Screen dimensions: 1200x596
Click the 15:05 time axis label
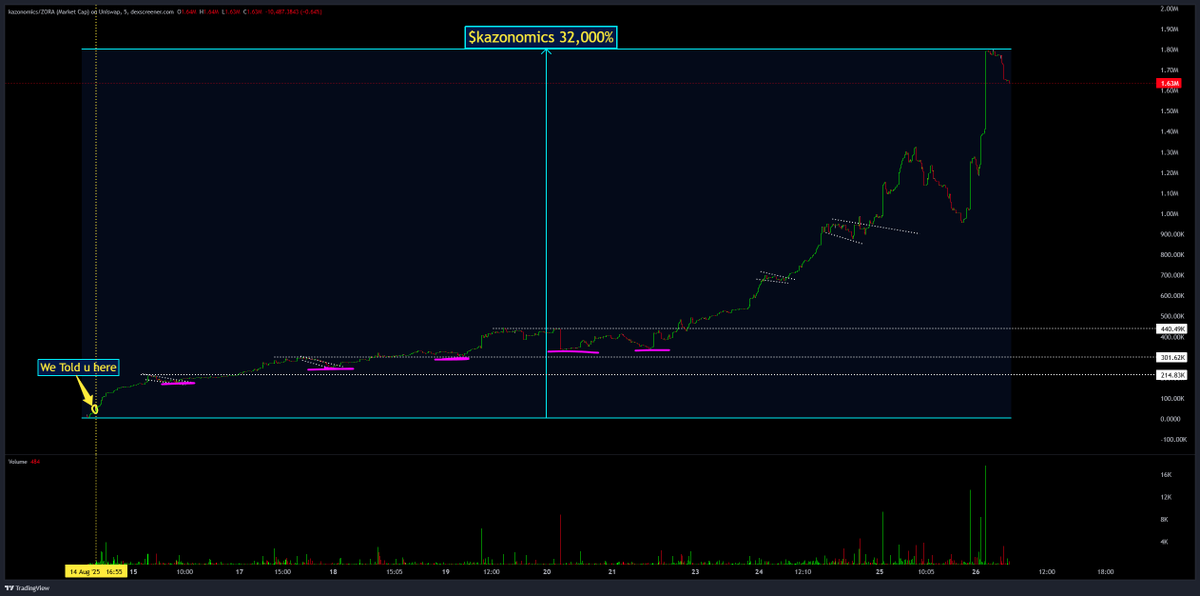pyautogui.click(x=394, y=573)
